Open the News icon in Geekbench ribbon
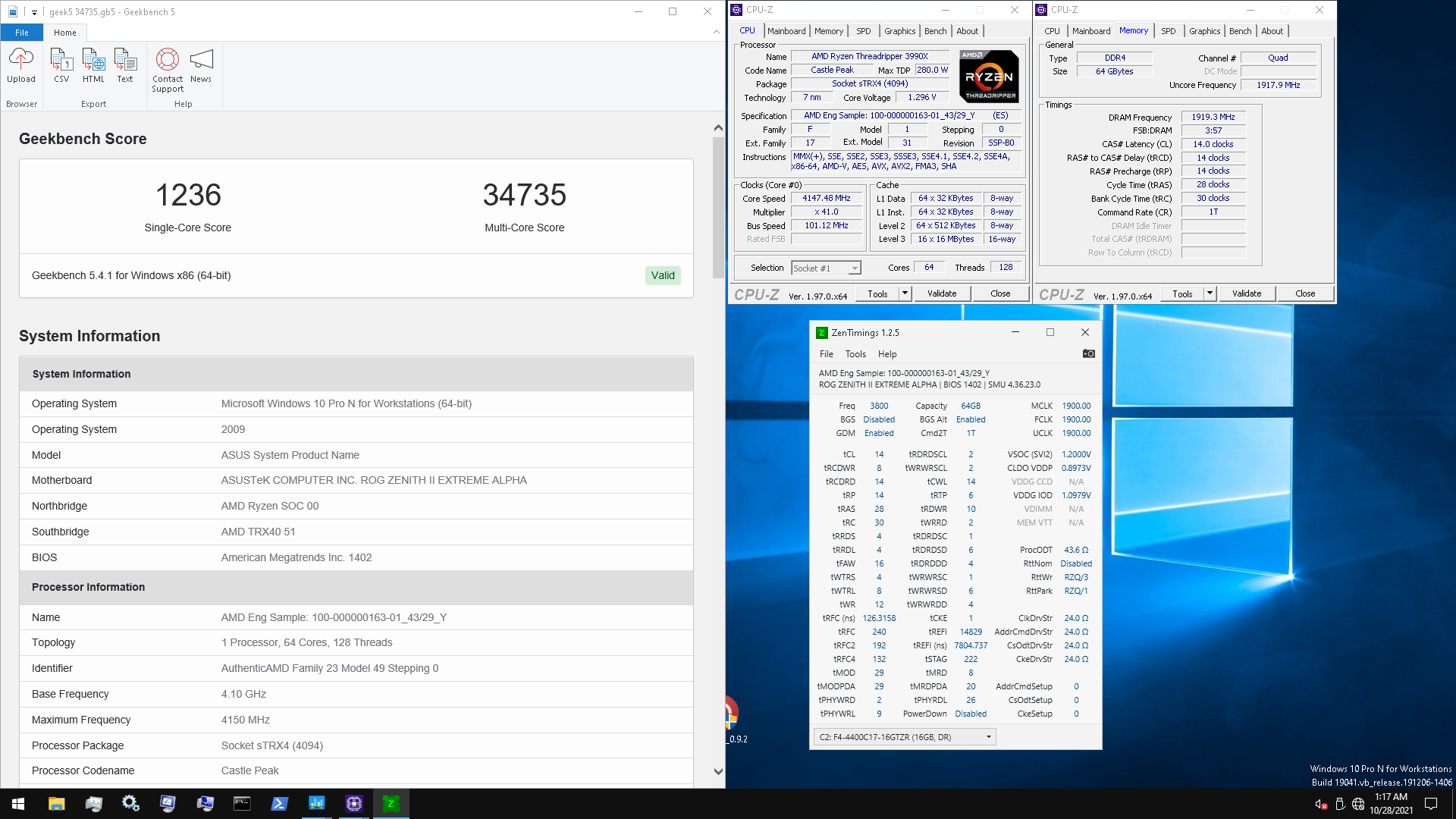This screenshot has height=819, width=1456. [x=201, y=65]
